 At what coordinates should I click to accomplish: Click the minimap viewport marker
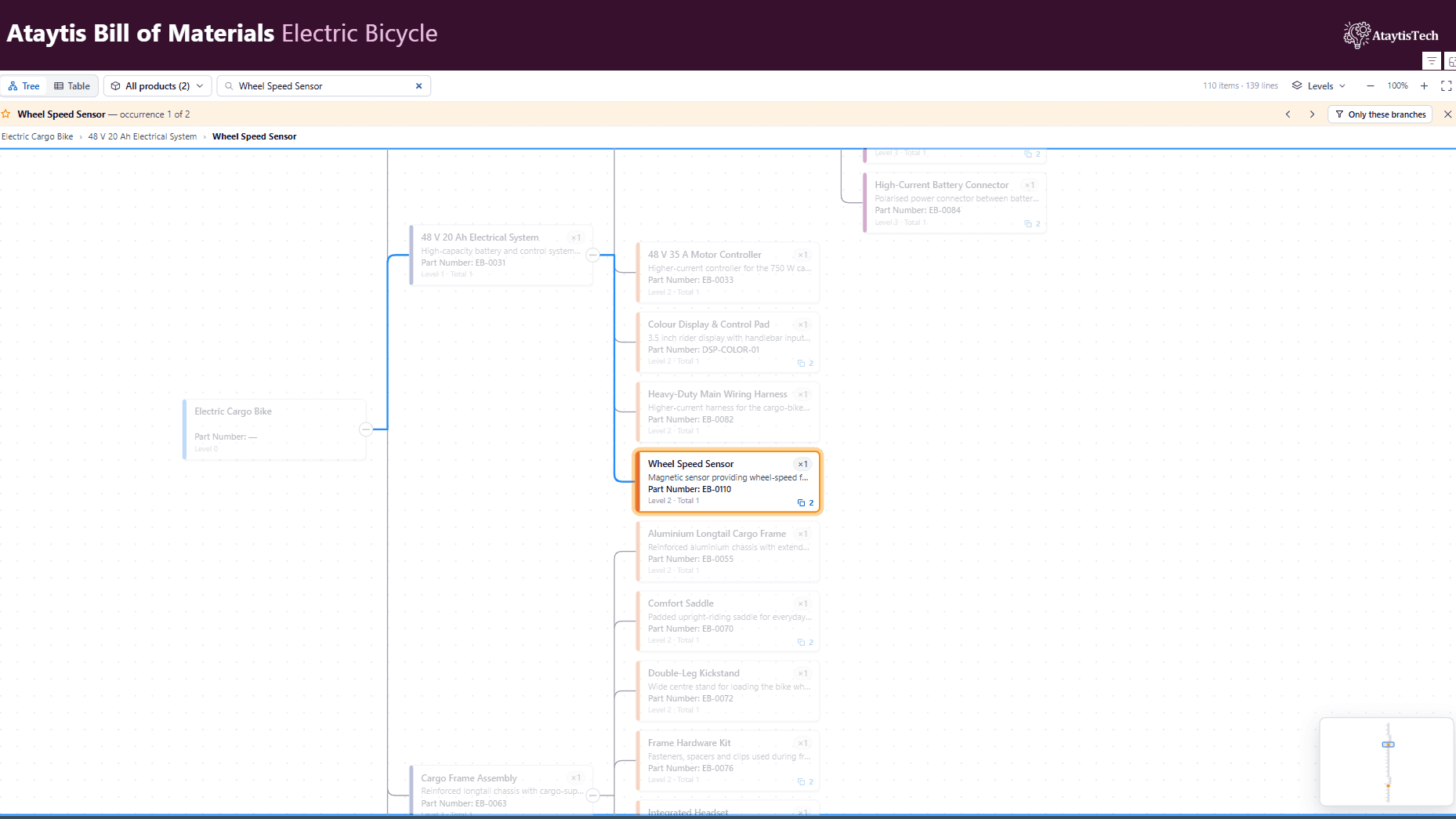click(x=1388, y=745)
